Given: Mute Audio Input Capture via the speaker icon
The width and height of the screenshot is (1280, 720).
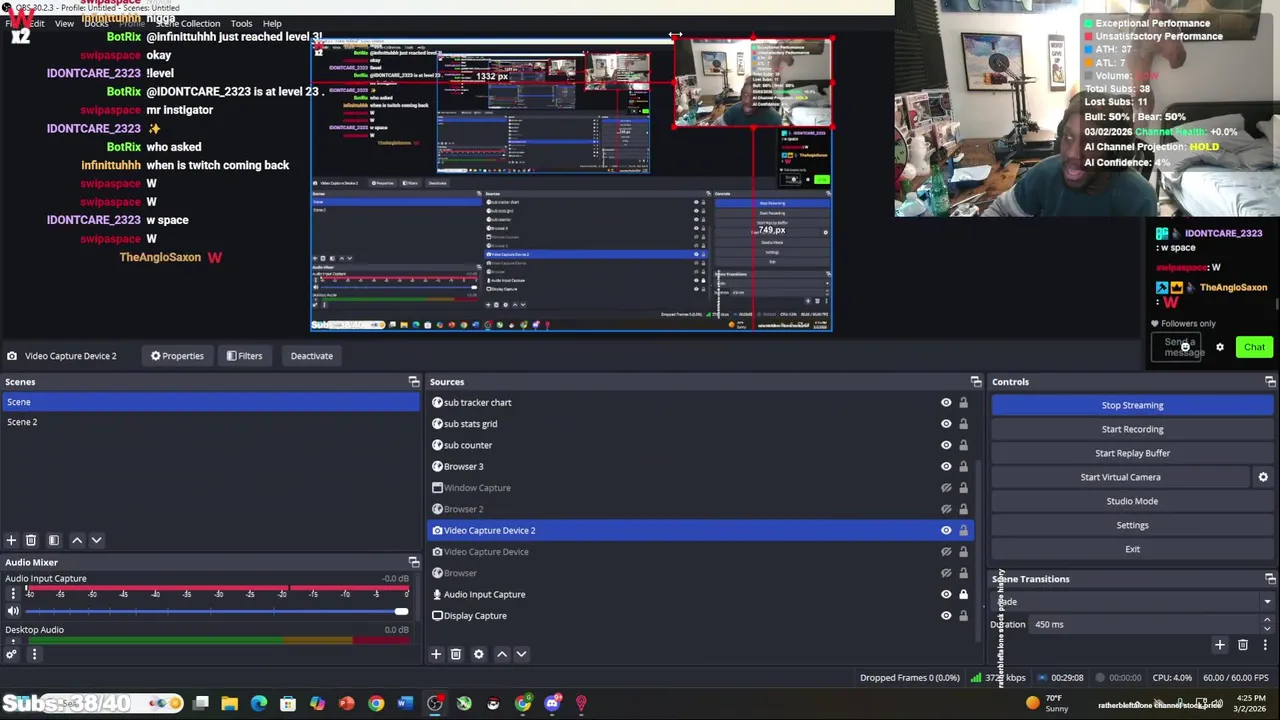Looking at the screenshot, I should [x=13, y=611].
